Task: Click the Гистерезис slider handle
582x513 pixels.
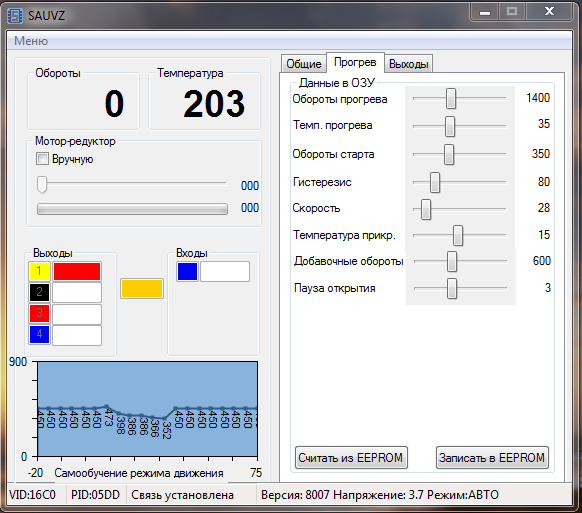Action: point(435,182)
